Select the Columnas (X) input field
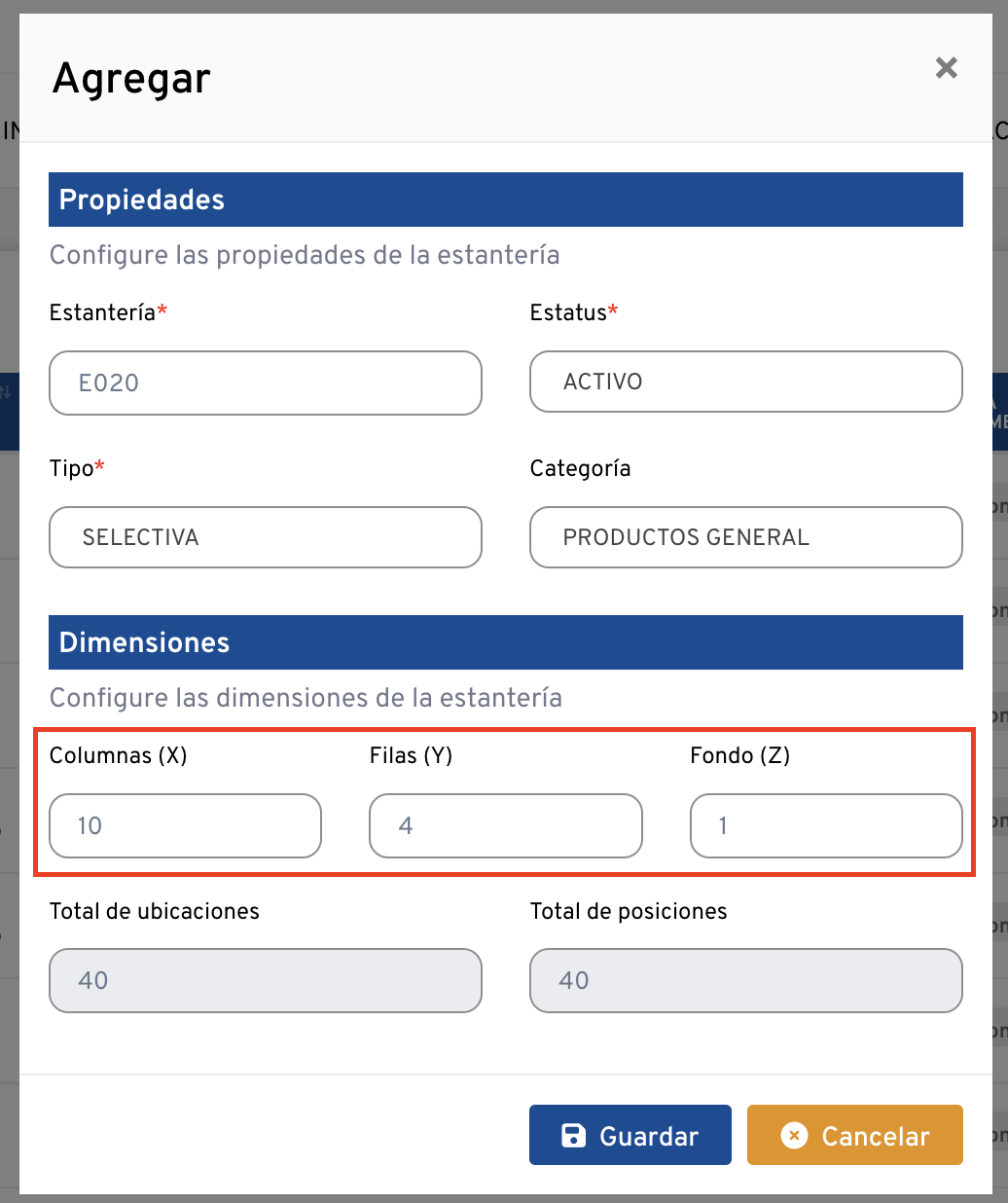 click(185, 826)
